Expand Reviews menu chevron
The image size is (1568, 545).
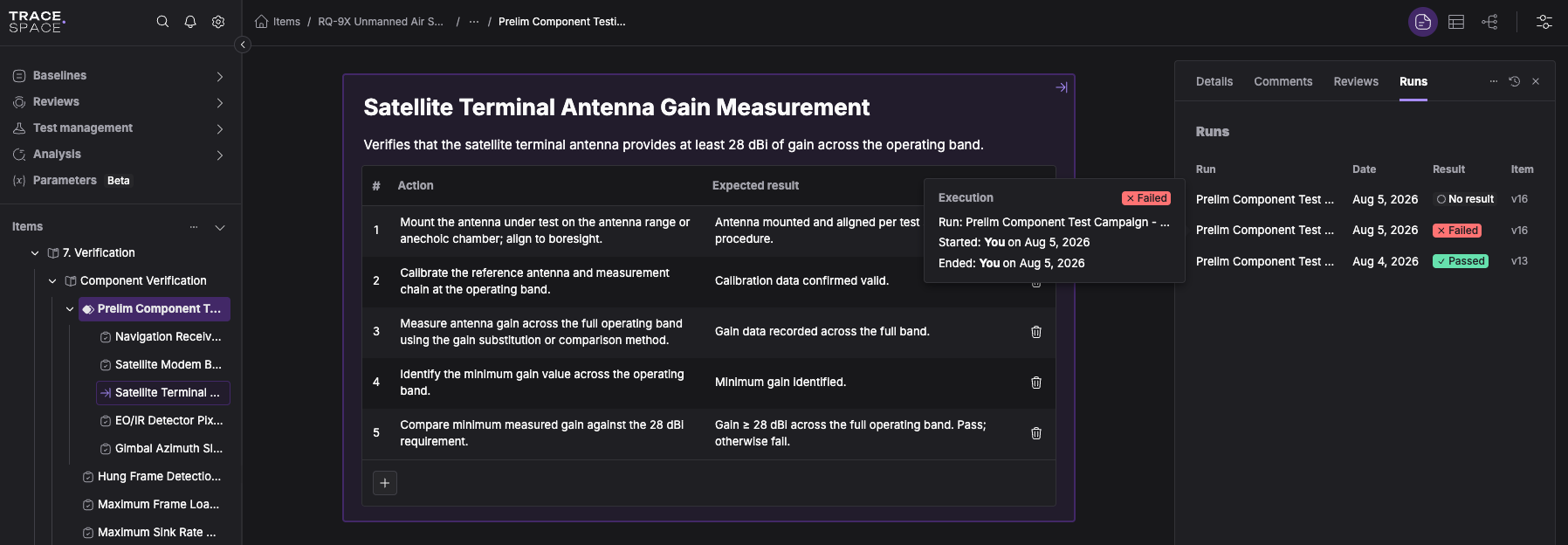[x=220, y=103]
